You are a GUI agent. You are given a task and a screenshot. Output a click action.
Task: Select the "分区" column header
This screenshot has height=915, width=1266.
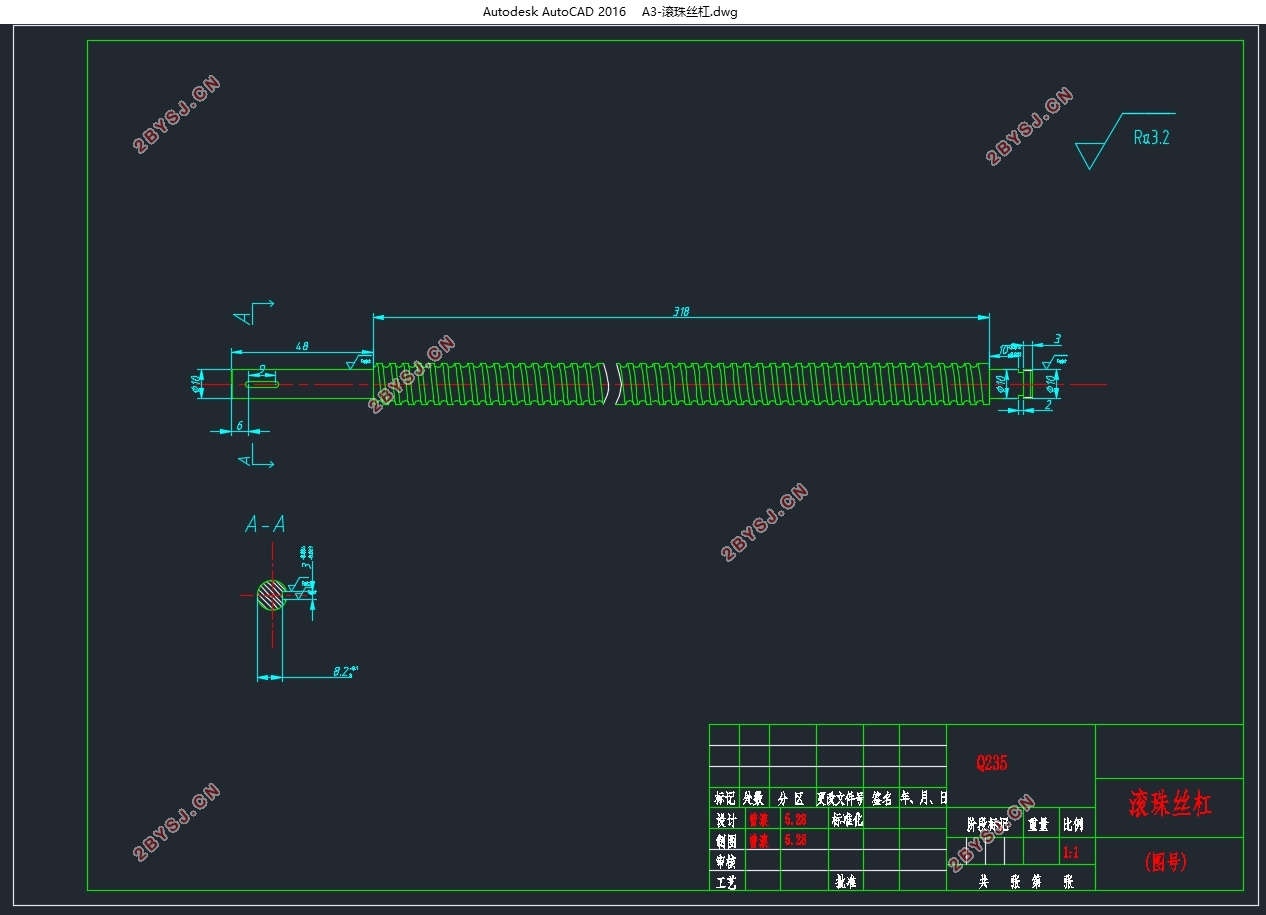click(792, 798)
